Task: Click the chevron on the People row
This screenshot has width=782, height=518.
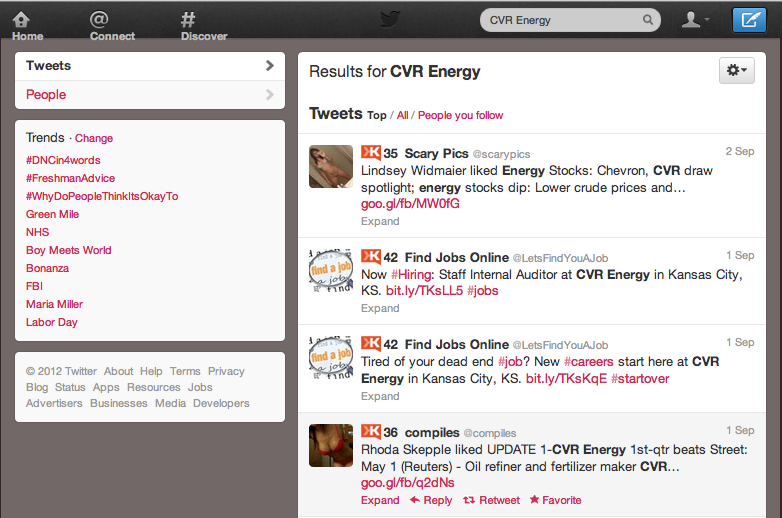Action: [270, 95]
